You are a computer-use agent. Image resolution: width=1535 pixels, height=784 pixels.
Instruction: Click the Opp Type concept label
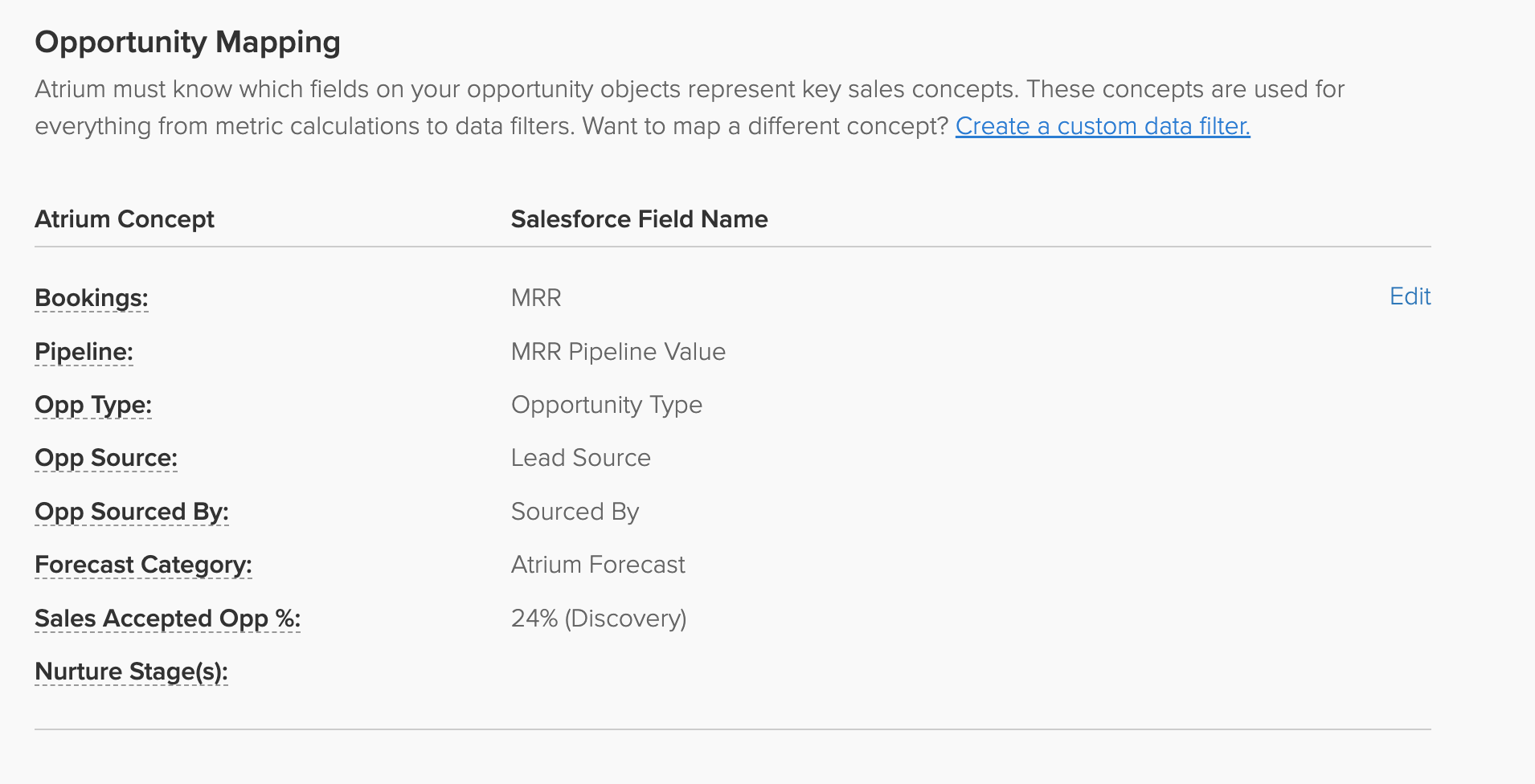point(93,405)
